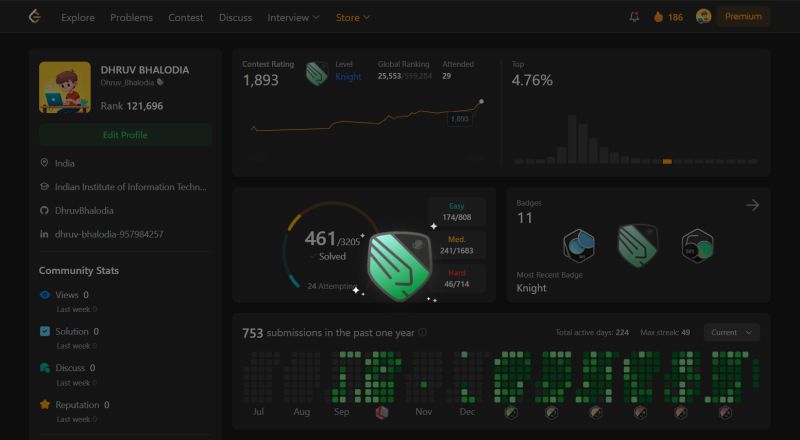Click the LinkedIn icon beside dhruv-bhalodia-957984257
800x440 pixels.
44,234
